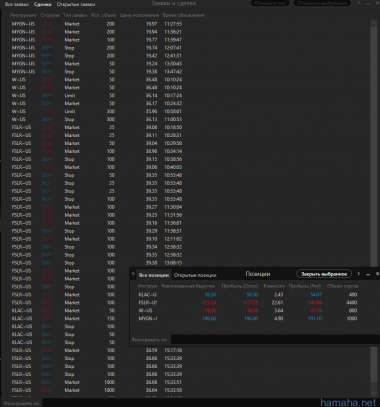Select the KLAC position row
The height and width of the screenshot is (407, 380).
[x=248, y=295]
